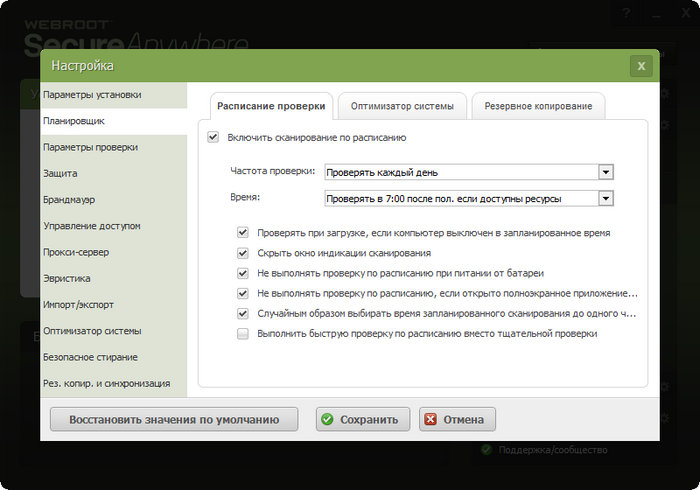
Task: Toggle battery power scan restriction checkbox
Action: [x=243, y=273]
